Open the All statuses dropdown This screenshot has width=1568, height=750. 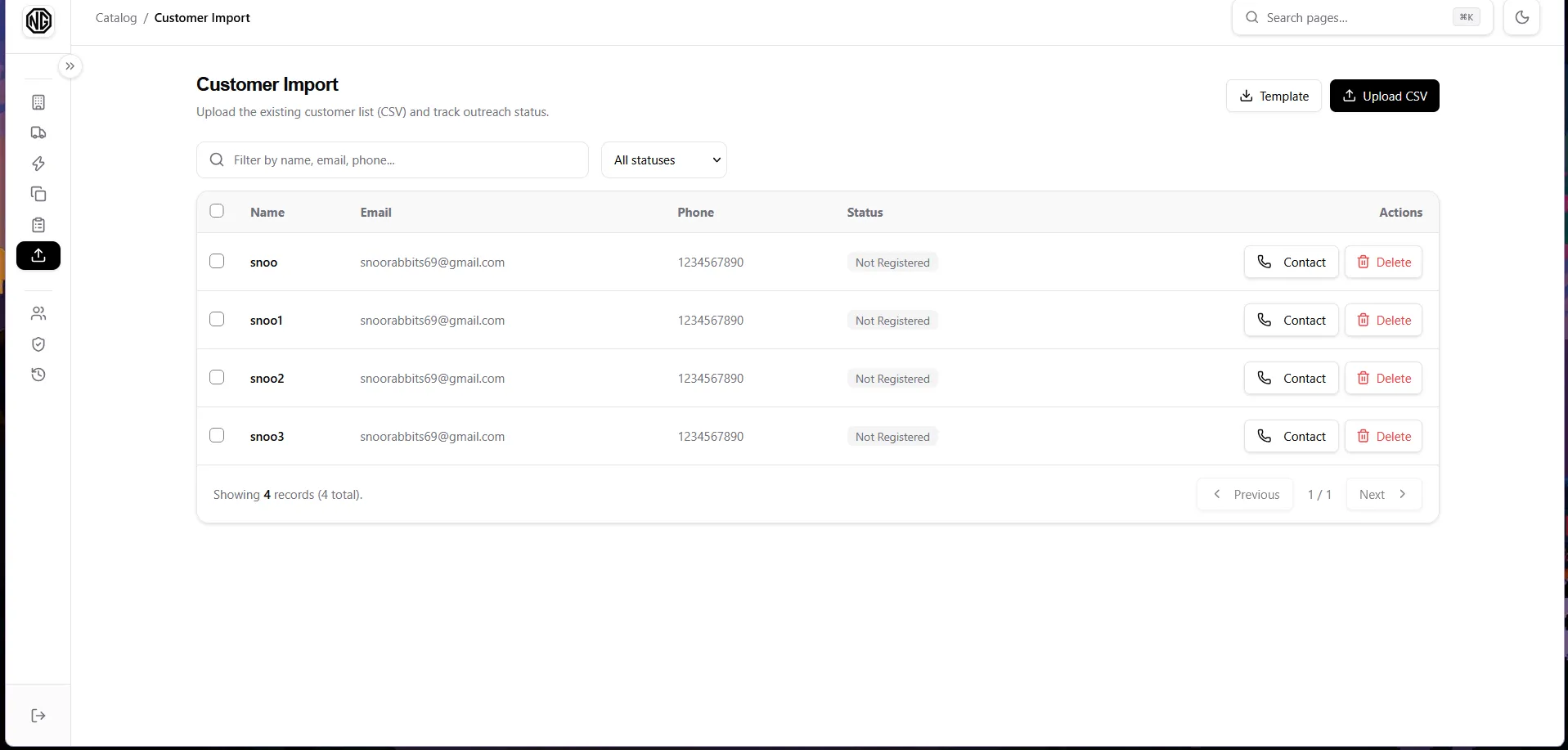(664, 159)
